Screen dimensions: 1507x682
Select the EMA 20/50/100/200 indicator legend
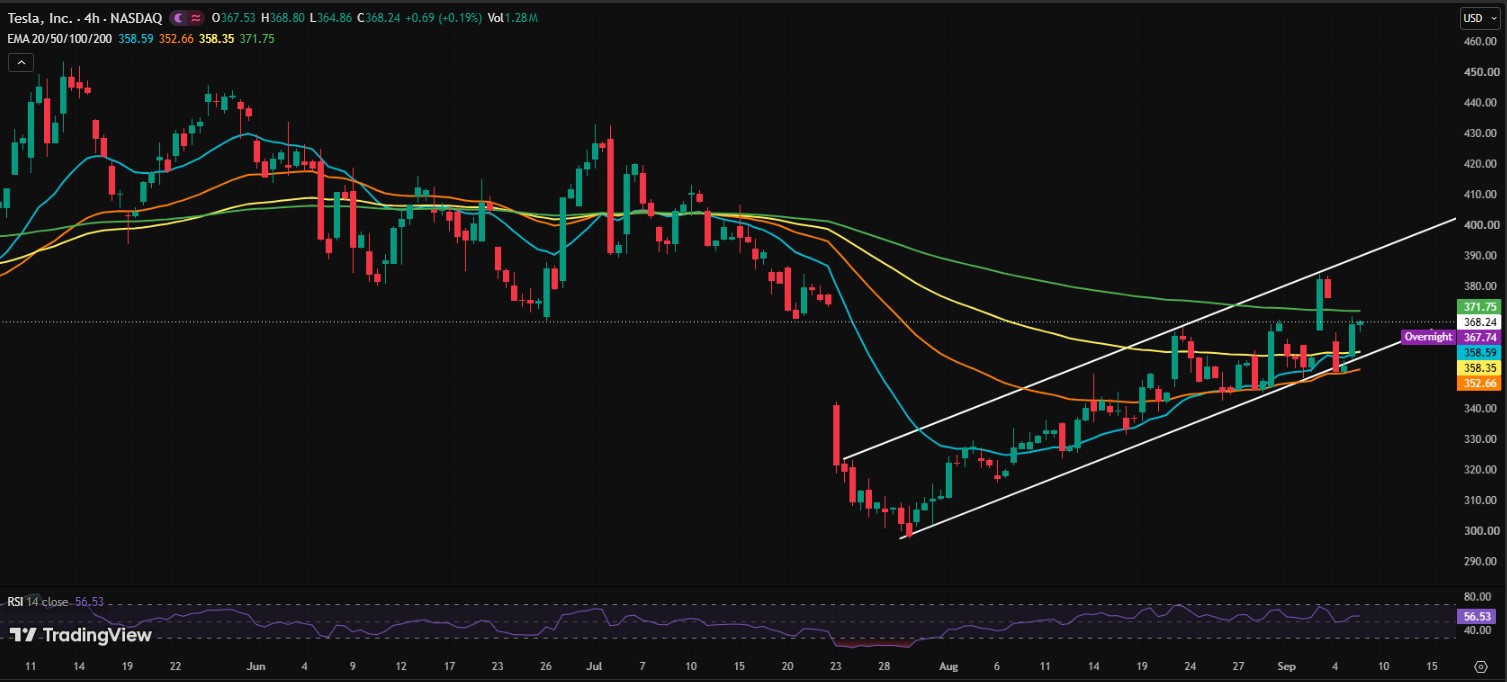(x=61, y=38)
